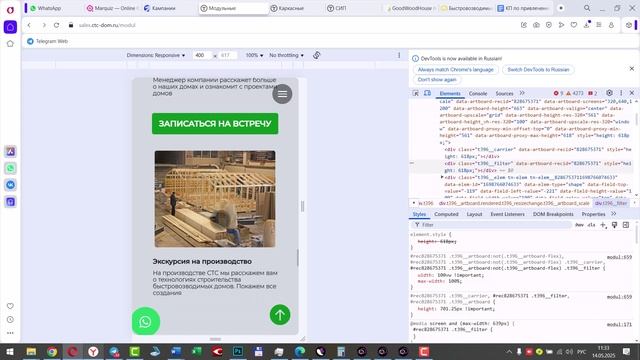Open the history clock icon in the Opera sidebar
640x360 pixels.
10,320
